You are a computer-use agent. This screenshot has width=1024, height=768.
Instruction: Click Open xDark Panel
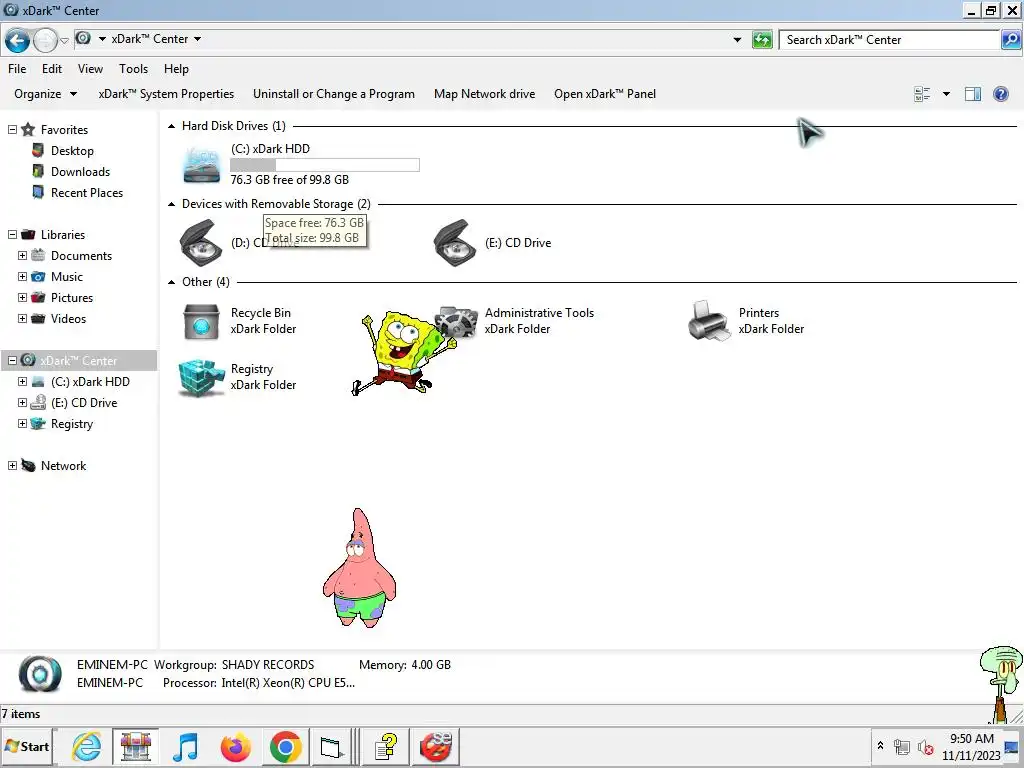(x=605, y=94)
